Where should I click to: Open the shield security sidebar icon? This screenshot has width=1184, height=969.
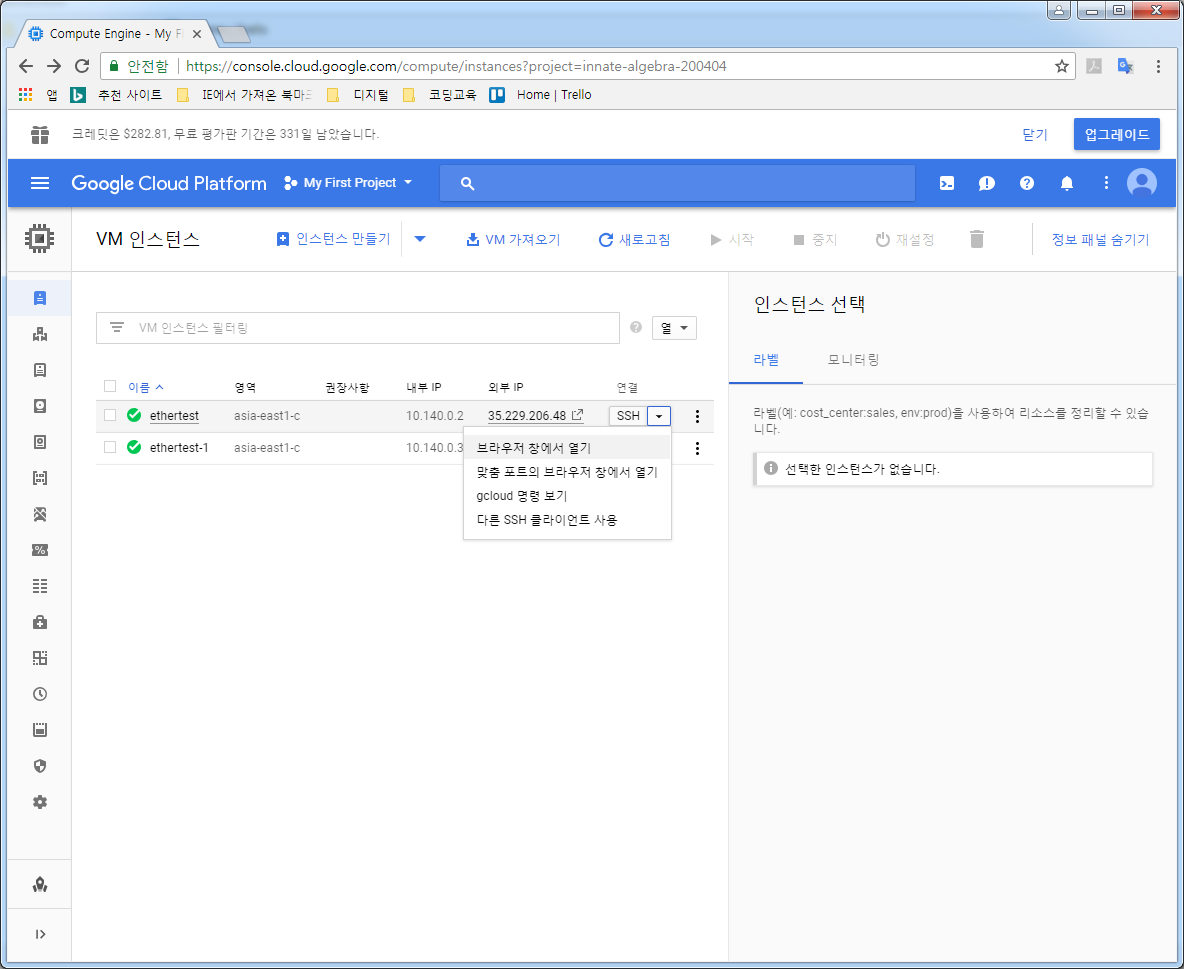[40, 766]
